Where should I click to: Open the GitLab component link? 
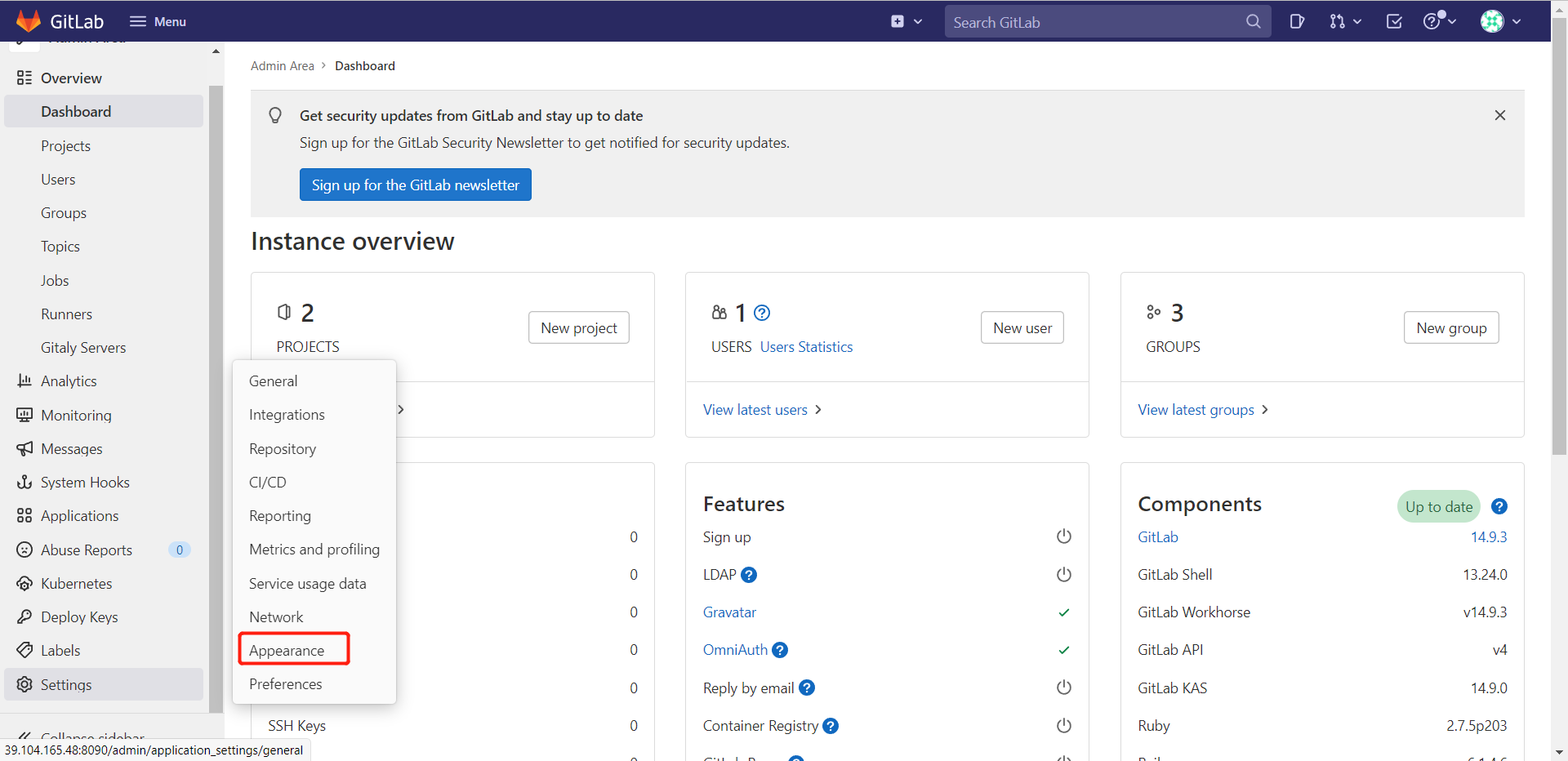1157,536
